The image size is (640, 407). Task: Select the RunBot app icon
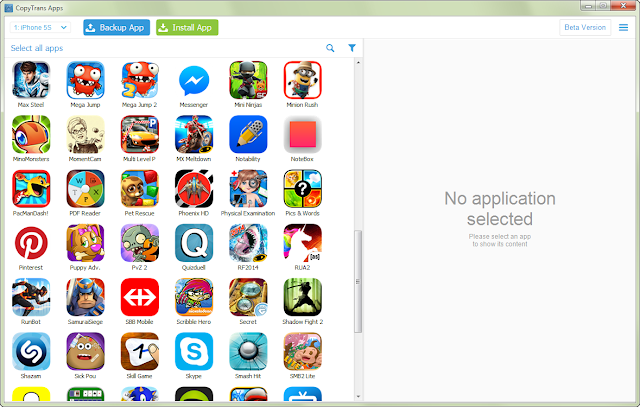pyautogui.click(x=31, y=297)
